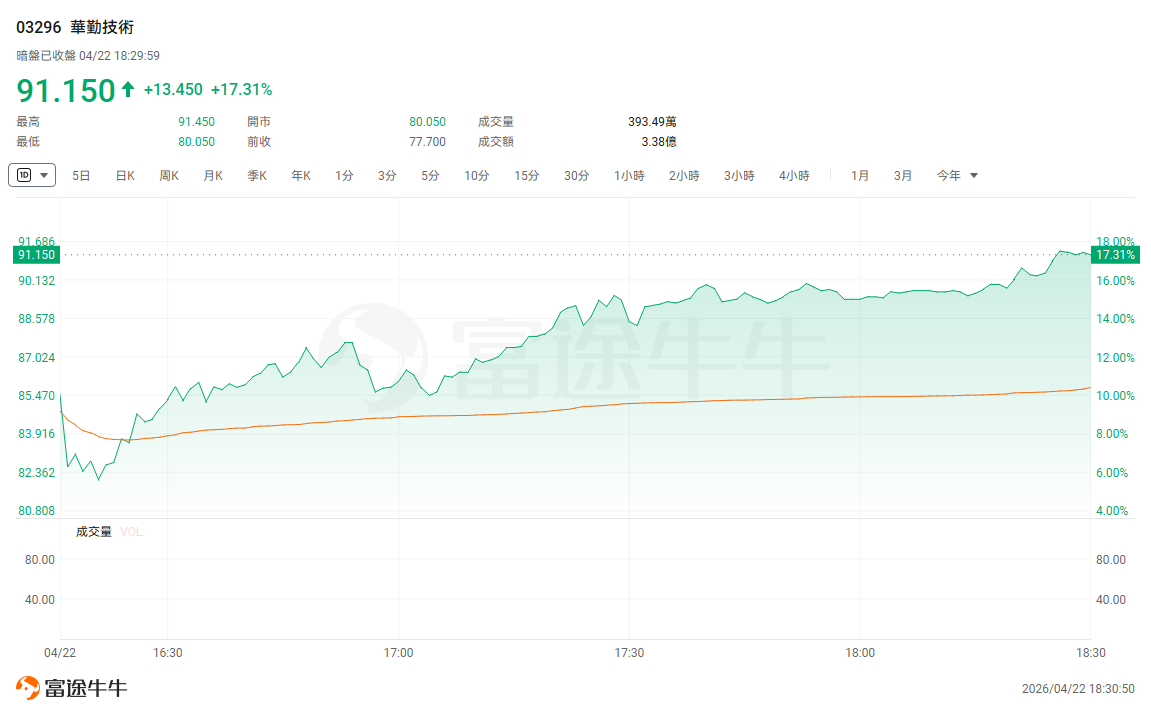Switch to the 5日 chart view

click(x=81, y=175)
